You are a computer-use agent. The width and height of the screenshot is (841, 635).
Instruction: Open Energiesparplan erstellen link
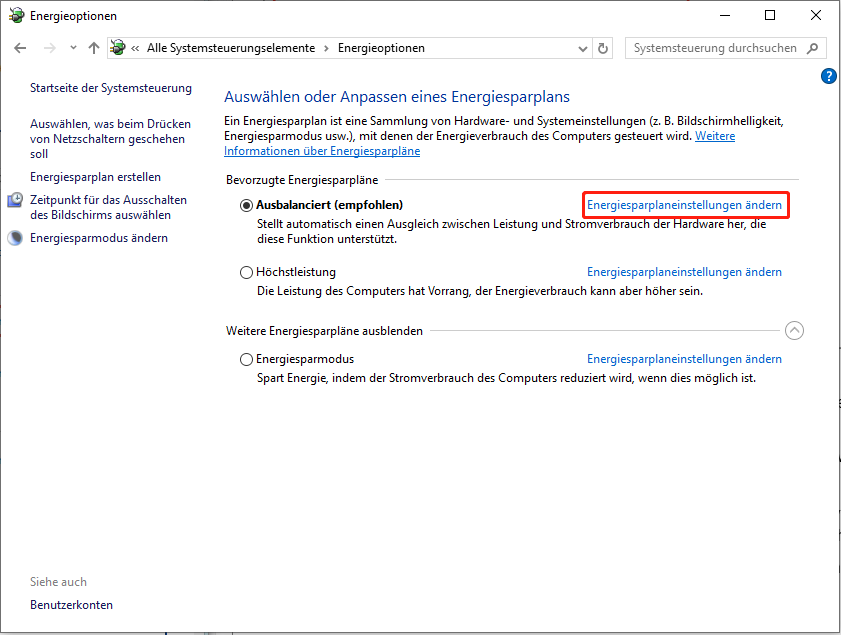click(95, 177)
